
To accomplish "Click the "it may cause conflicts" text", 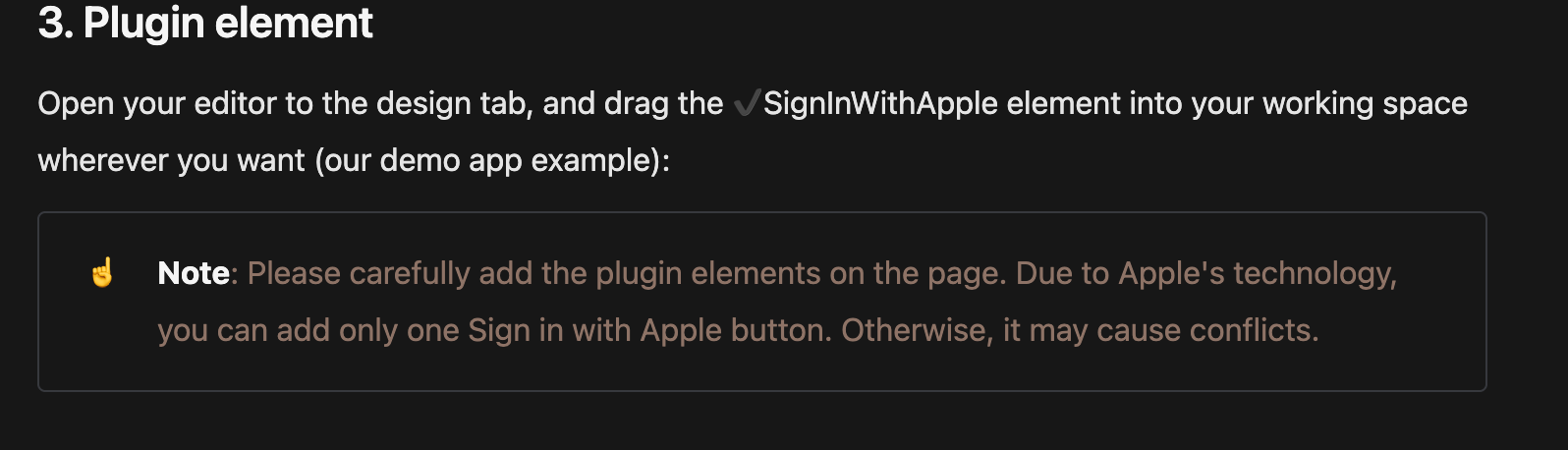I will point(1160,330).
